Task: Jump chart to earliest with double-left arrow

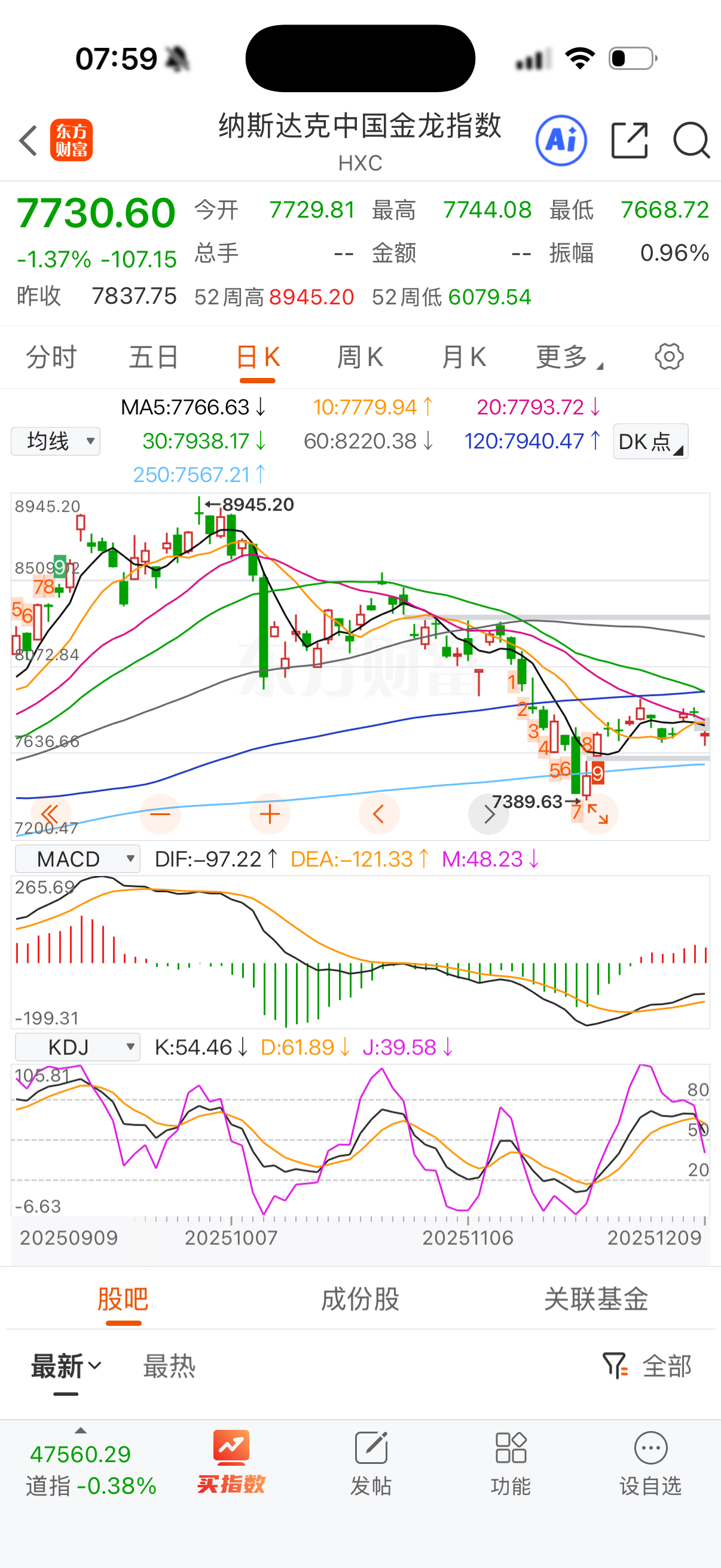Action: [50, 814]
